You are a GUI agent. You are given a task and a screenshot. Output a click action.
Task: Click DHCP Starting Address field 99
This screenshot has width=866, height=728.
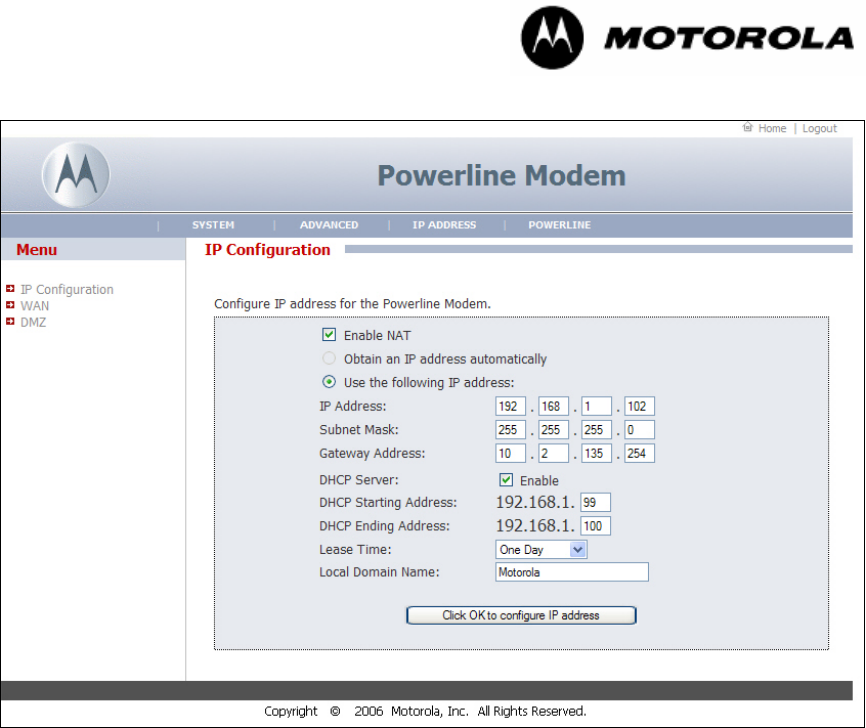(x=595, y=503)
